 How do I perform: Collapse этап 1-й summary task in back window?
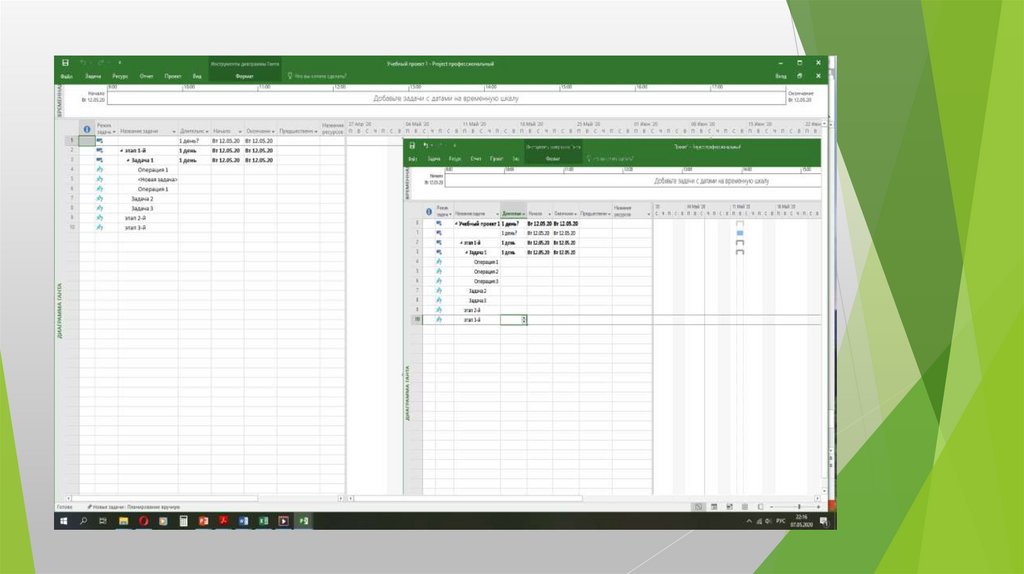[x=121, y=151]
